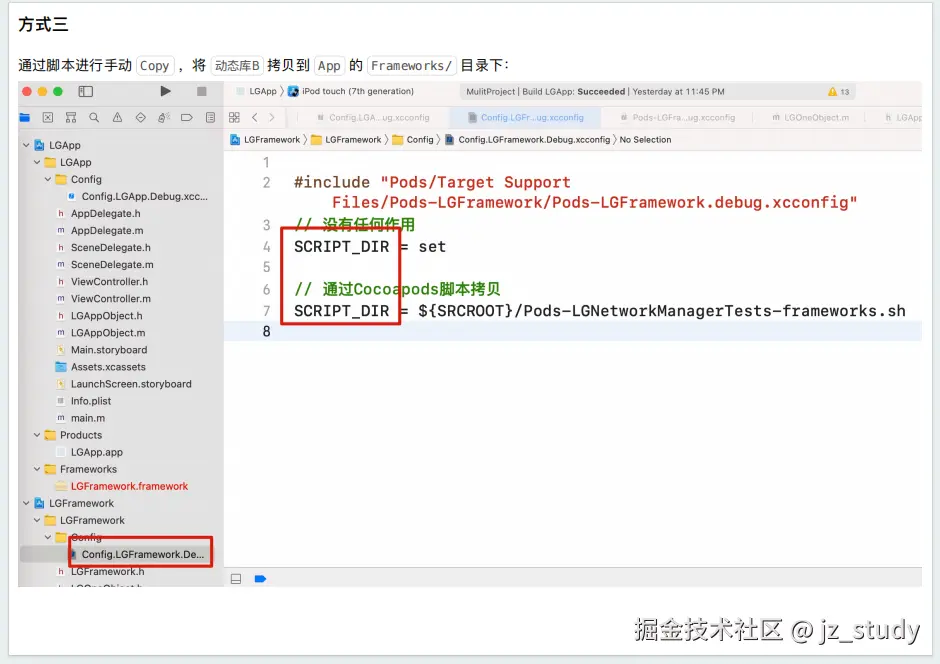Select ViewController.h file
The image size is (940, 664).
point(103,282)
